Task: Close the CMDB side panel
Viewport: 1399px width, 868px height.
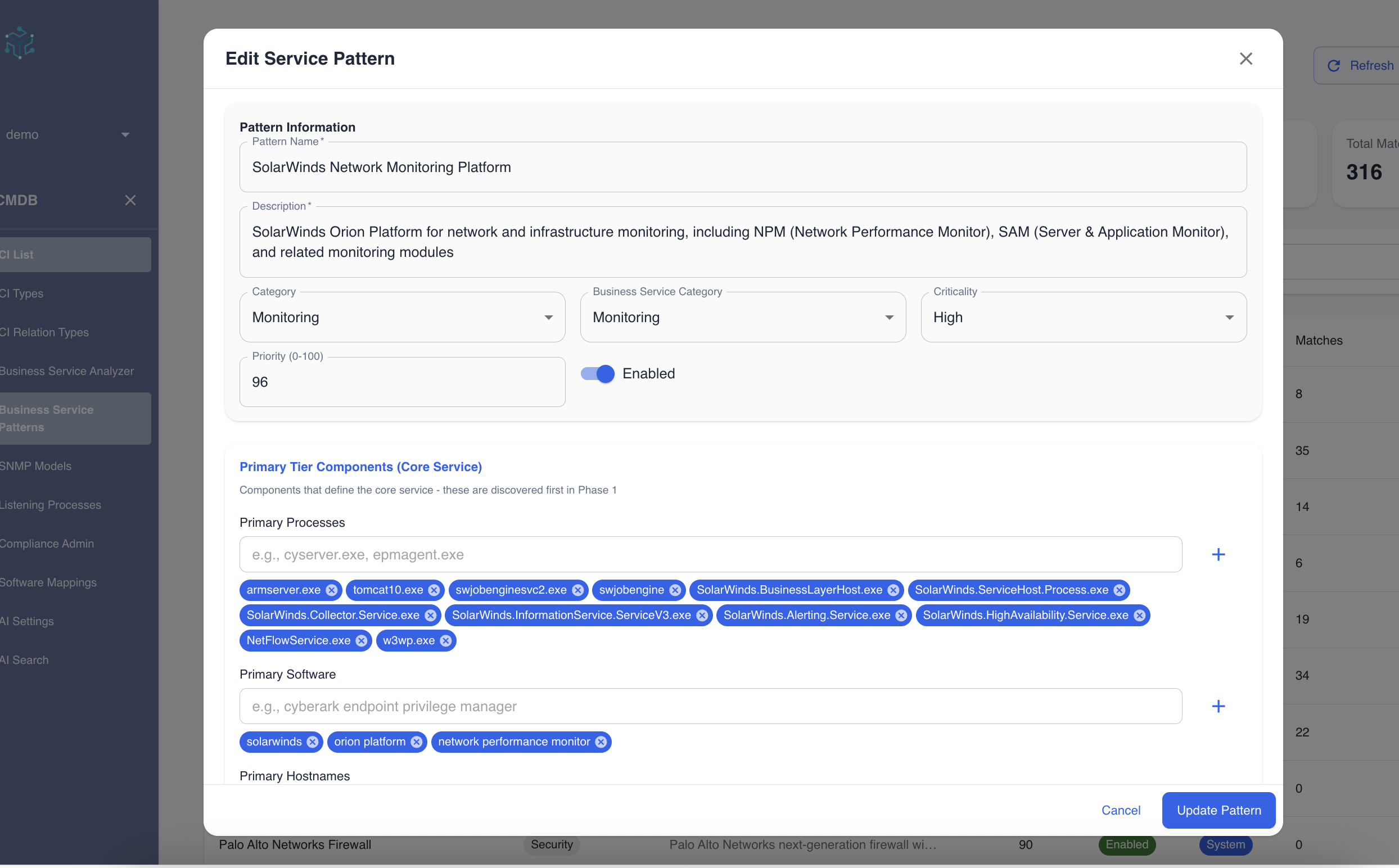Action: 130,200
